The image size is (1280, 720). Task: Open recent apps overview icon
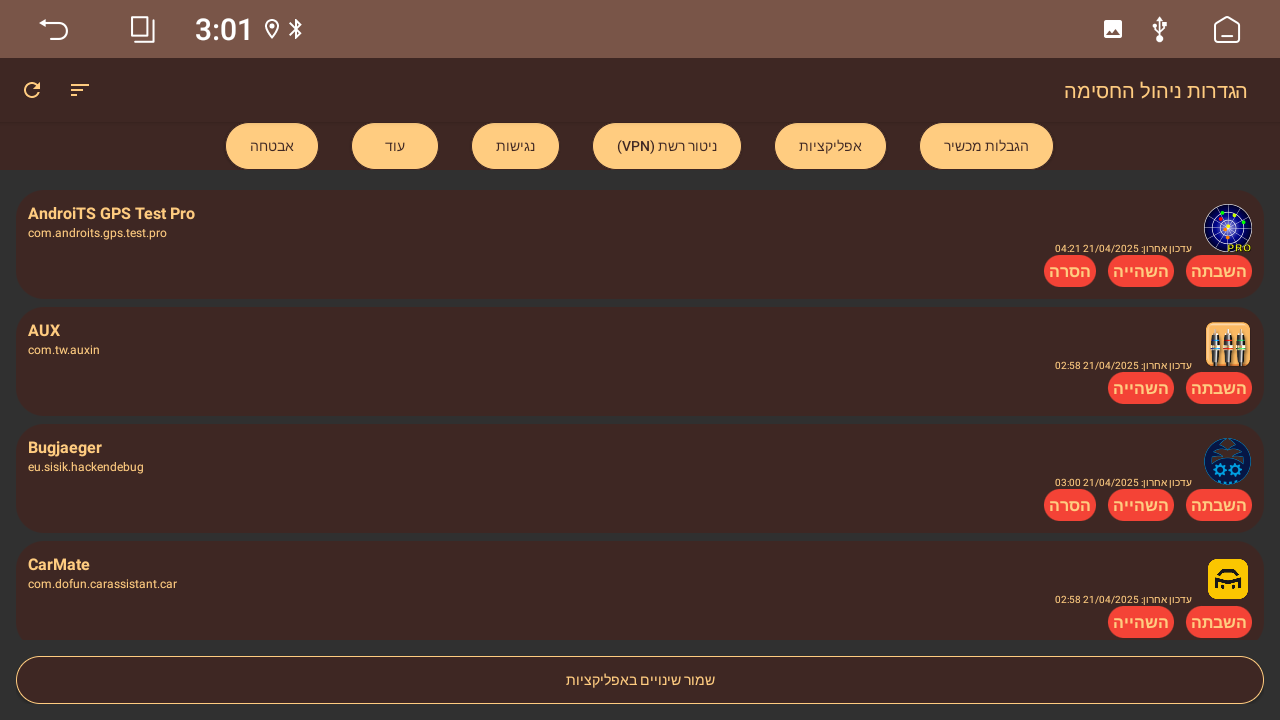pyautogui.click(x=143, y=29)
